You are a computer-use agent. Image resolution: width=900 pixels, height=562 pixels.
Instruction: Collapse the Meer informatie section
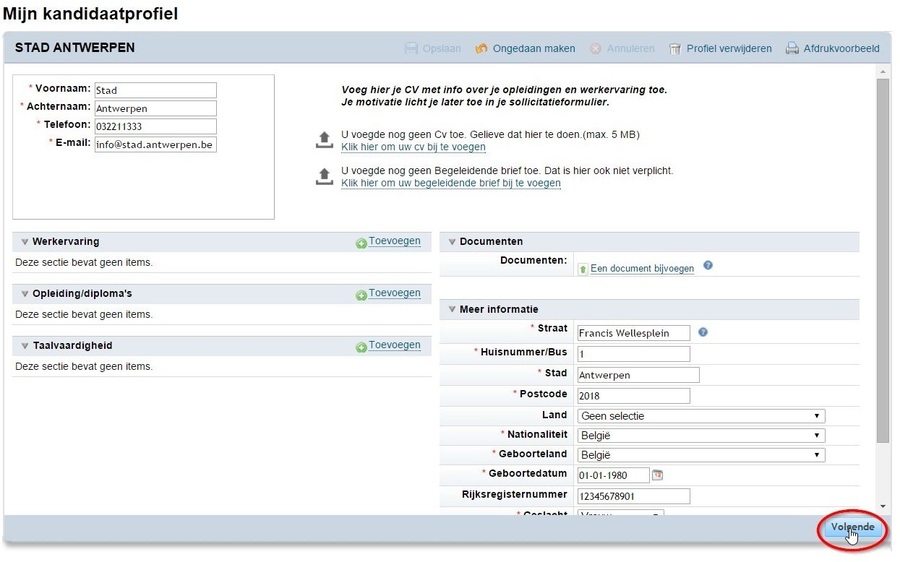point(452,310)
